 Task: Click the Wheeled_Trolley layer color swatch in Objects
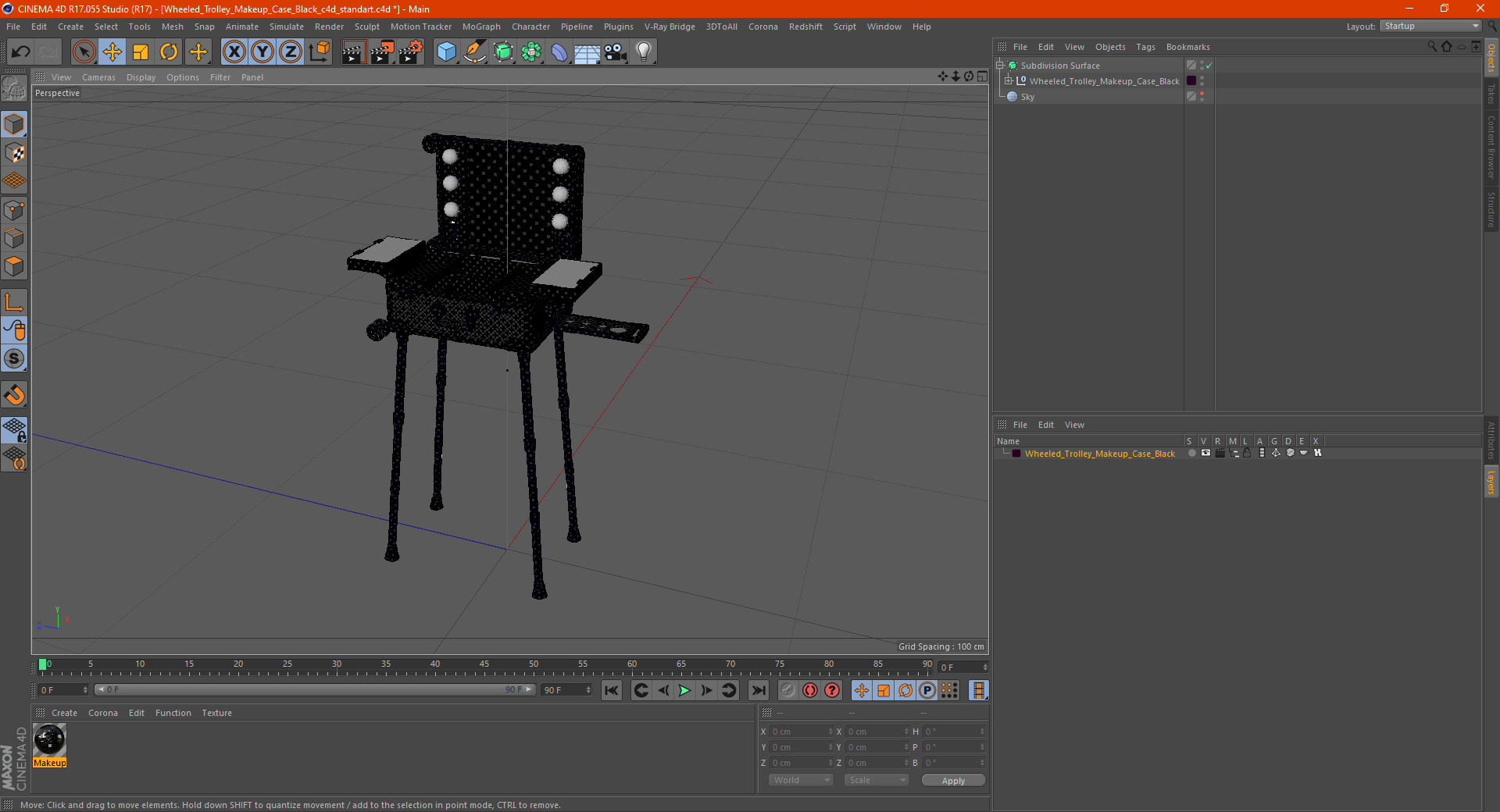1191,81
